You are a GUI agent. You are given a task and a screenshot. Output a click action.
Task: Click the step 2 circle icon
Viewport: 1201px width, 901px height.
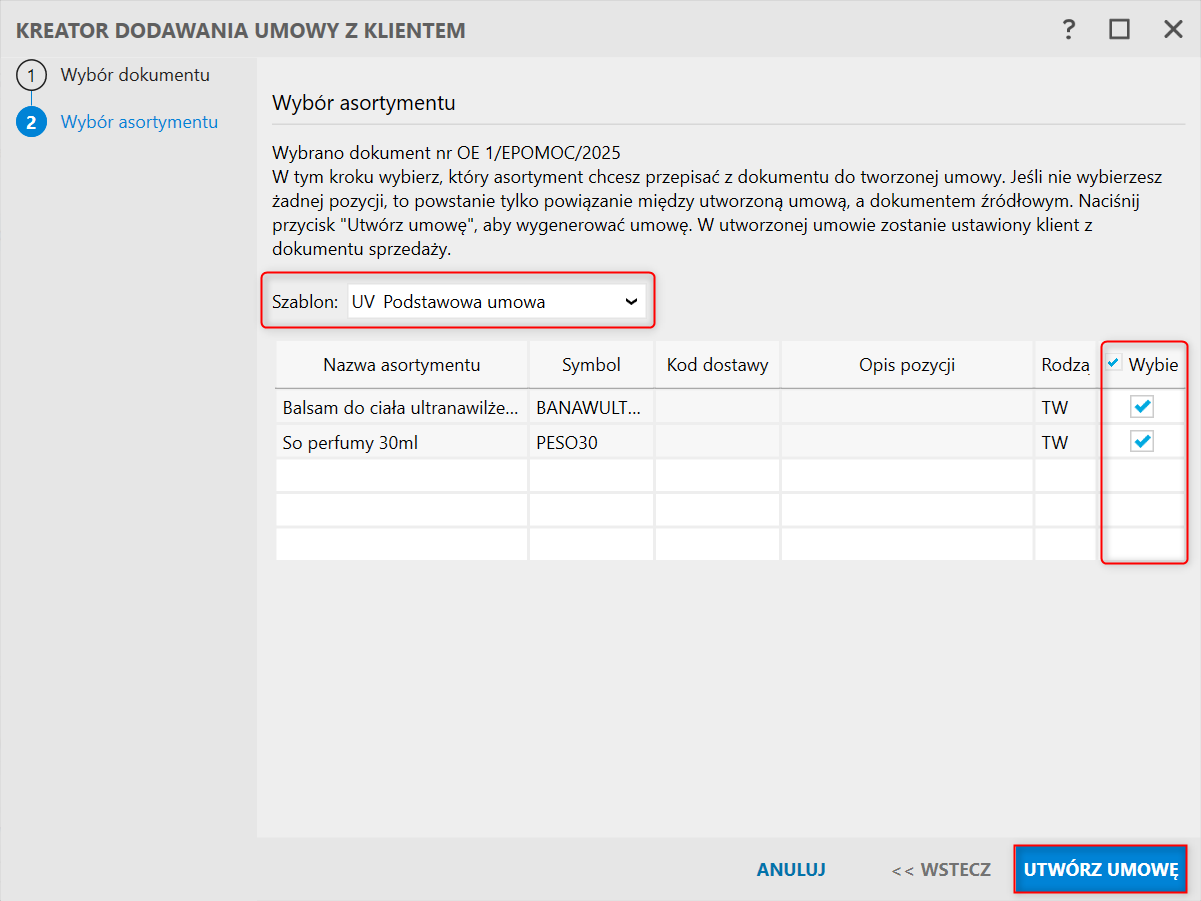point(32,122)
